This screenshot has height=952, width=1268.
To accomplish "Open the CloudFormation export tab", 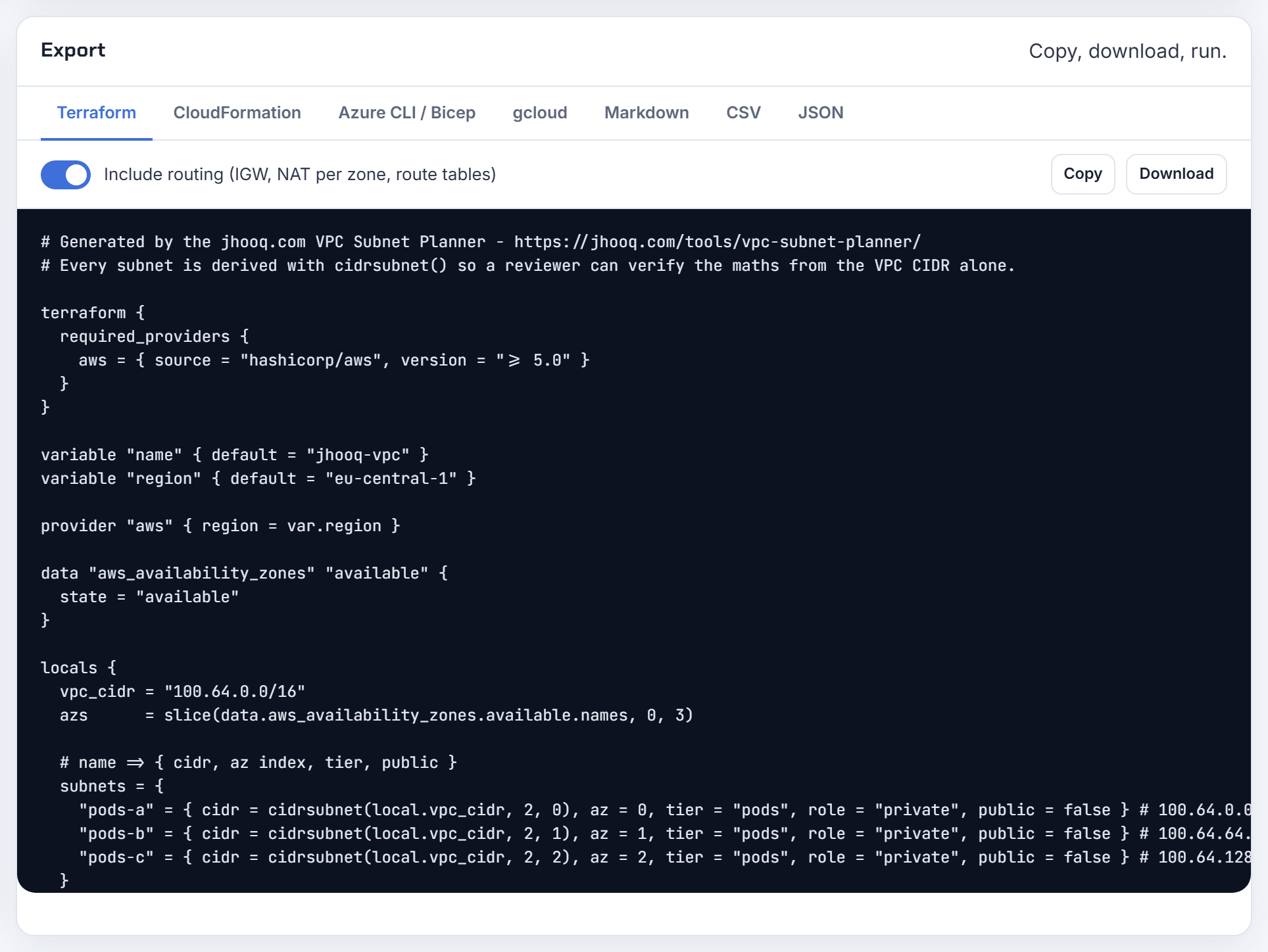I will 237,112.
